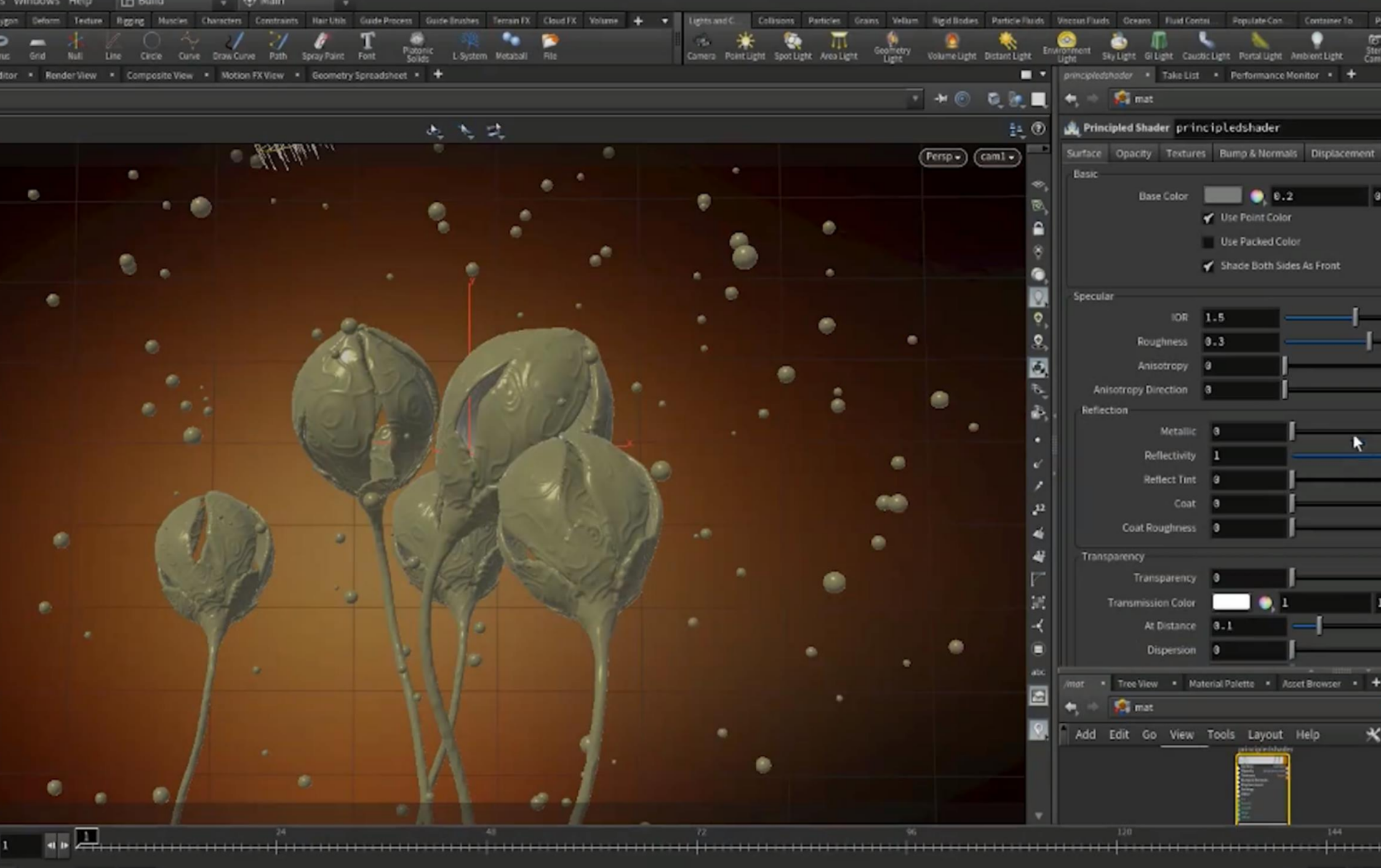Disable Use Point Color checkbox
Image resolution: width=1381 pixels, height=868 pixels.
pos(1208,218)
